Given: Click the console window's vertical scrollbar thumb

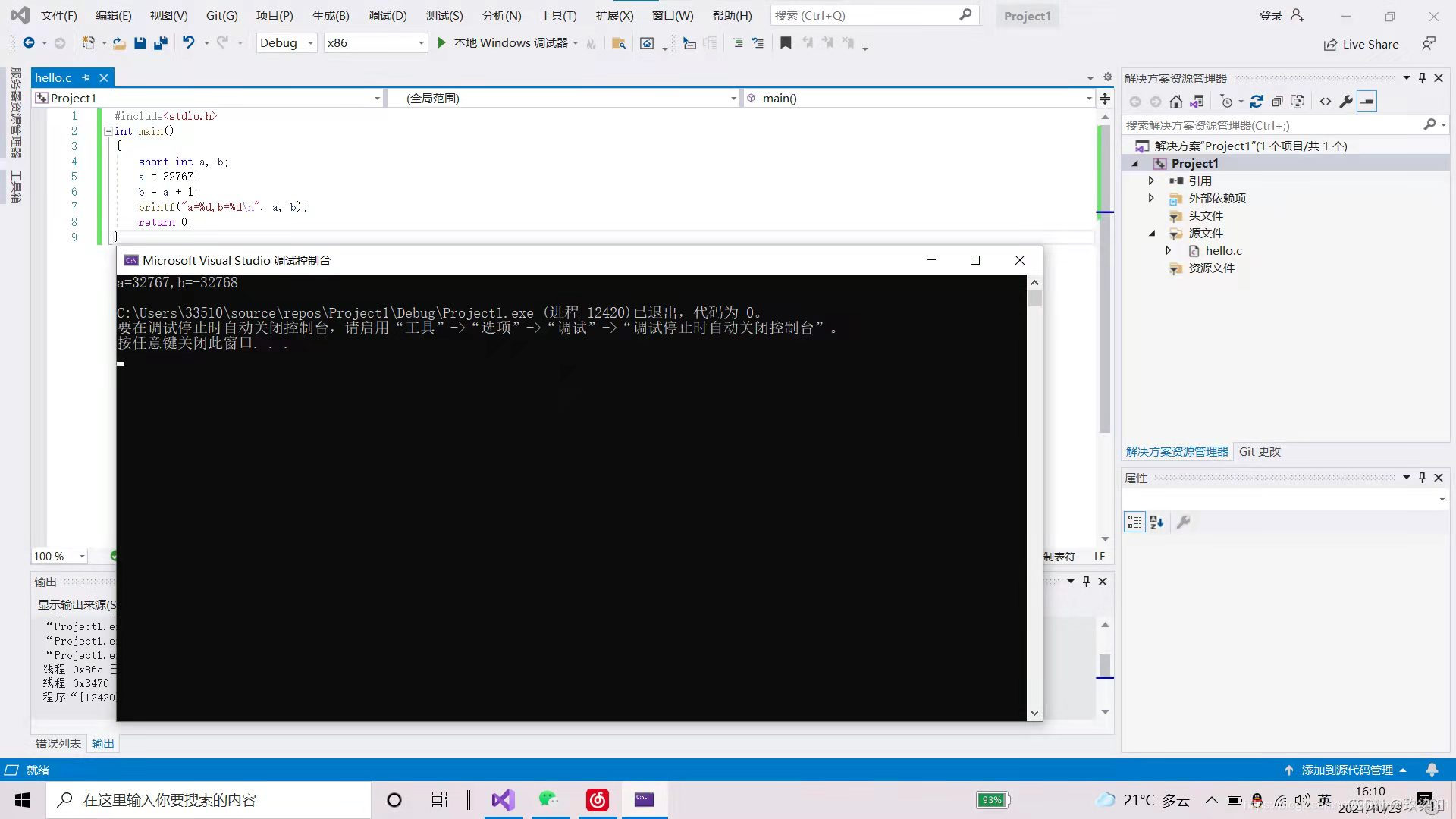Looking at the screenshot, I should coord(1034,299).
